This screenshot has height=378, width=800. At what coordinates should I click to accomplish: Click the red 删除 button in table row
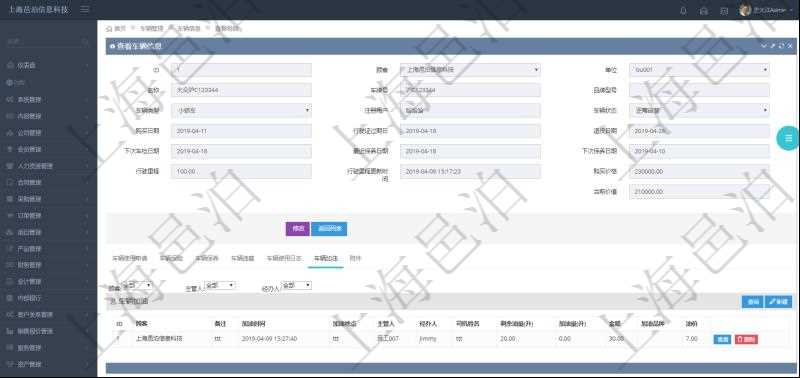[x=746, y=339]
